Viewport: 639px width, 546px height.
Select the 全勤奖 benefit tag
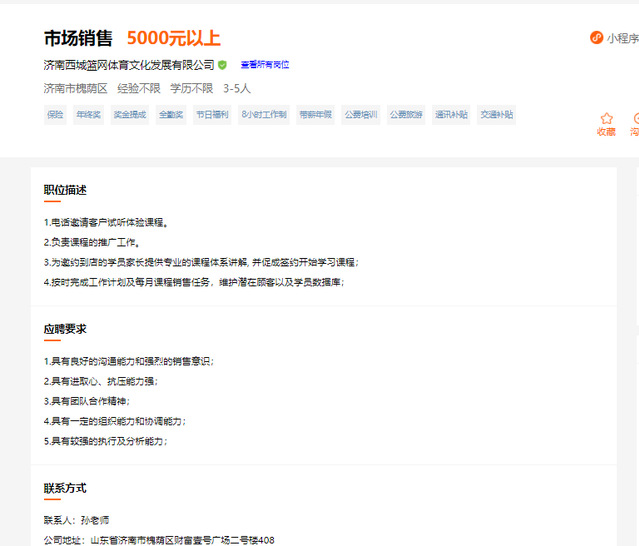tap(170, 115)
